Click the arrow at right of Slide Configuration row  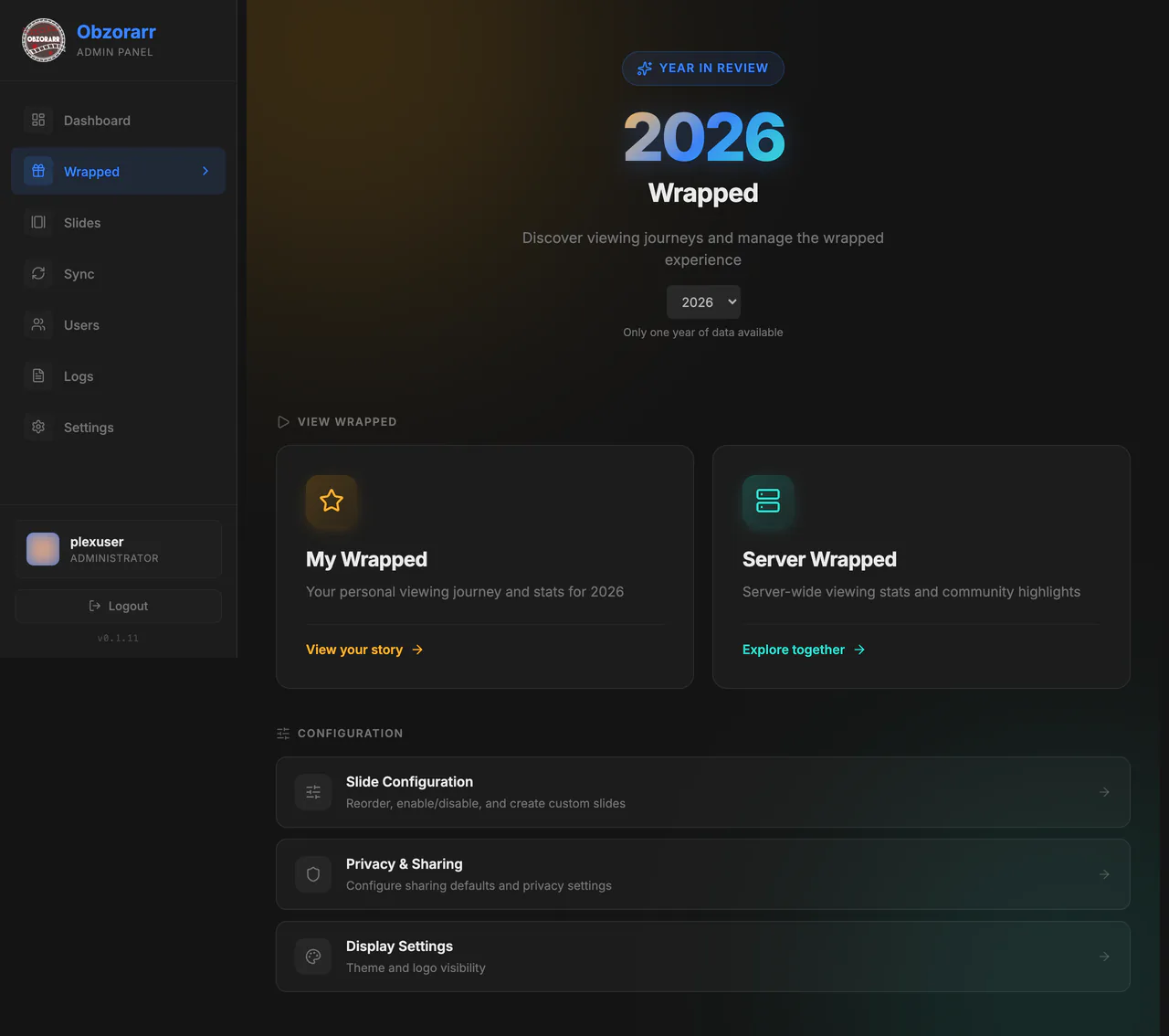1104,792
